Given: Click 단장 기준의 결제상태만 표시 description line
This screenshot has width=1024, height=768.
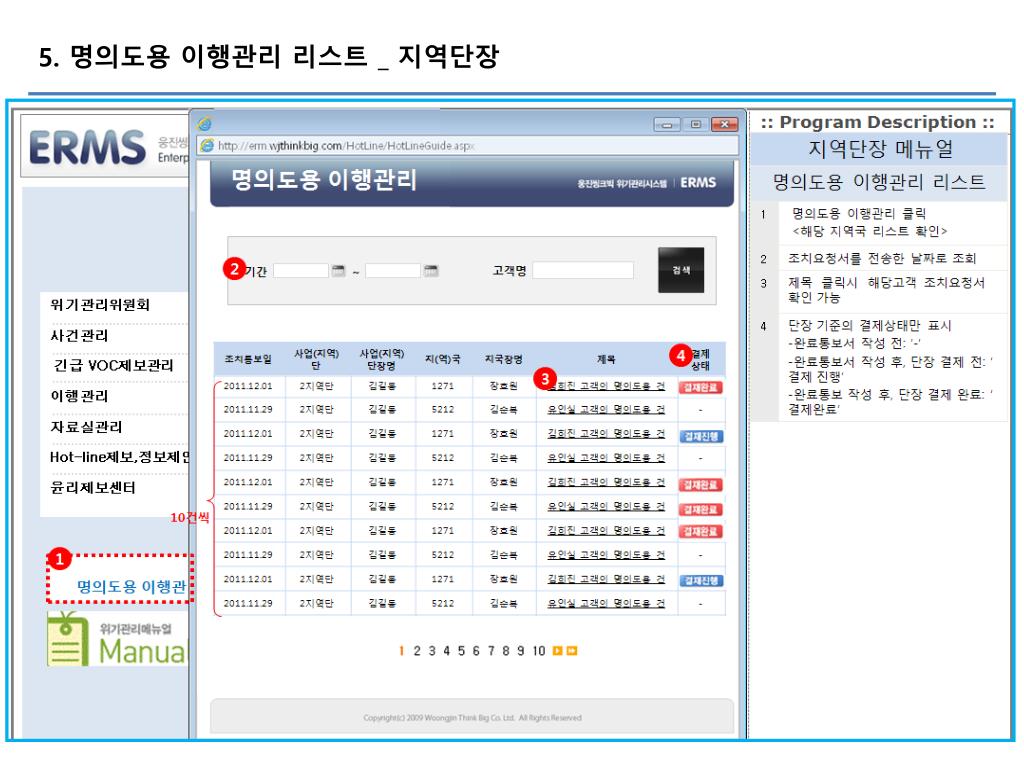Looking at the screenshot, I should (869, 325).
